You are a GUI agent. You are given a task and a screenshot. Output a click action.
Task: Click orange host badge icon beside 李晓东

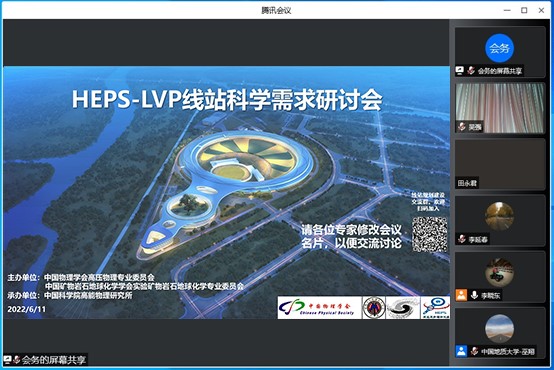pyautogui.click(x=461, y=295)
